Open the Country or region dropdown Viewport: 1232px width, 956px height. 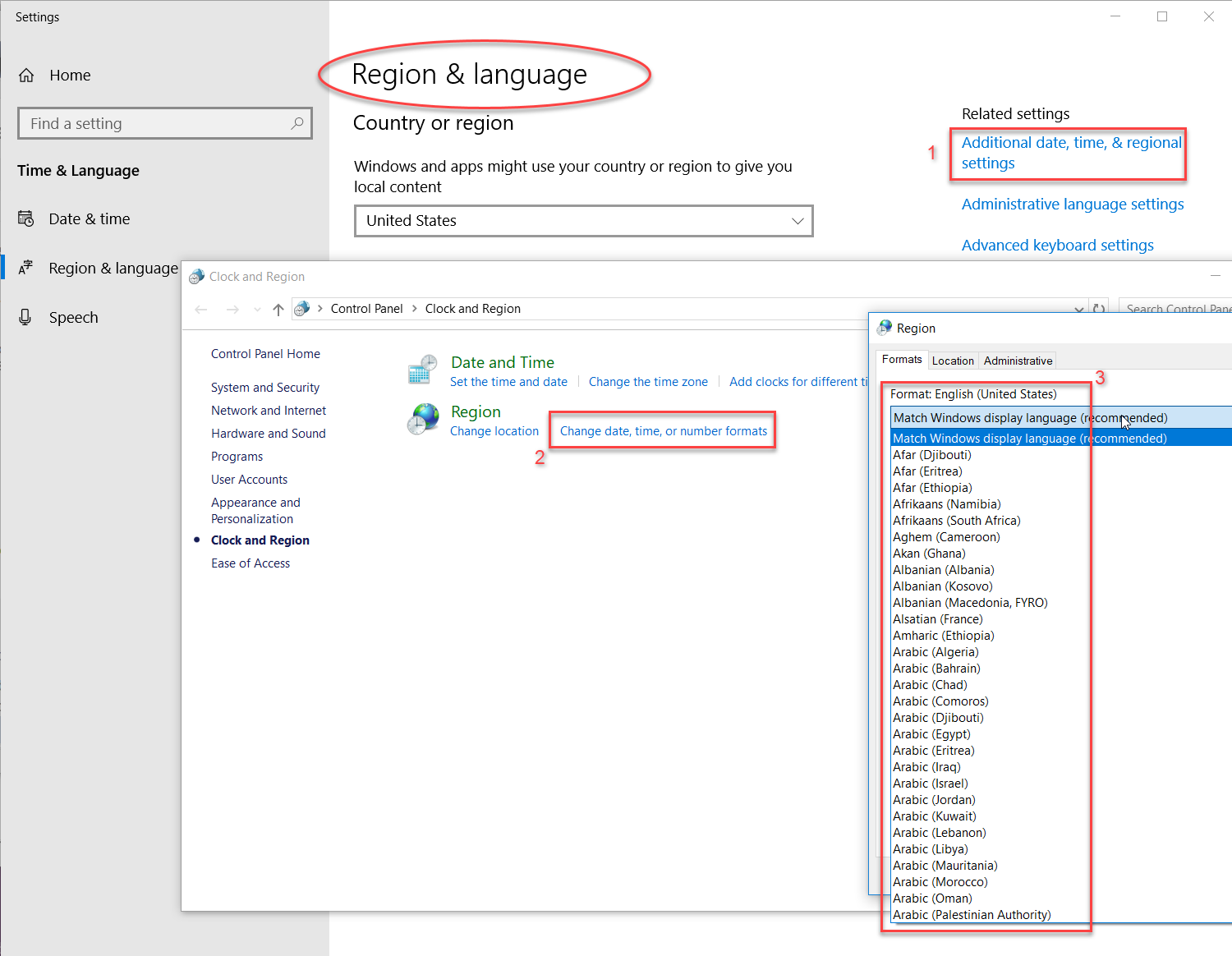point(583,221)
